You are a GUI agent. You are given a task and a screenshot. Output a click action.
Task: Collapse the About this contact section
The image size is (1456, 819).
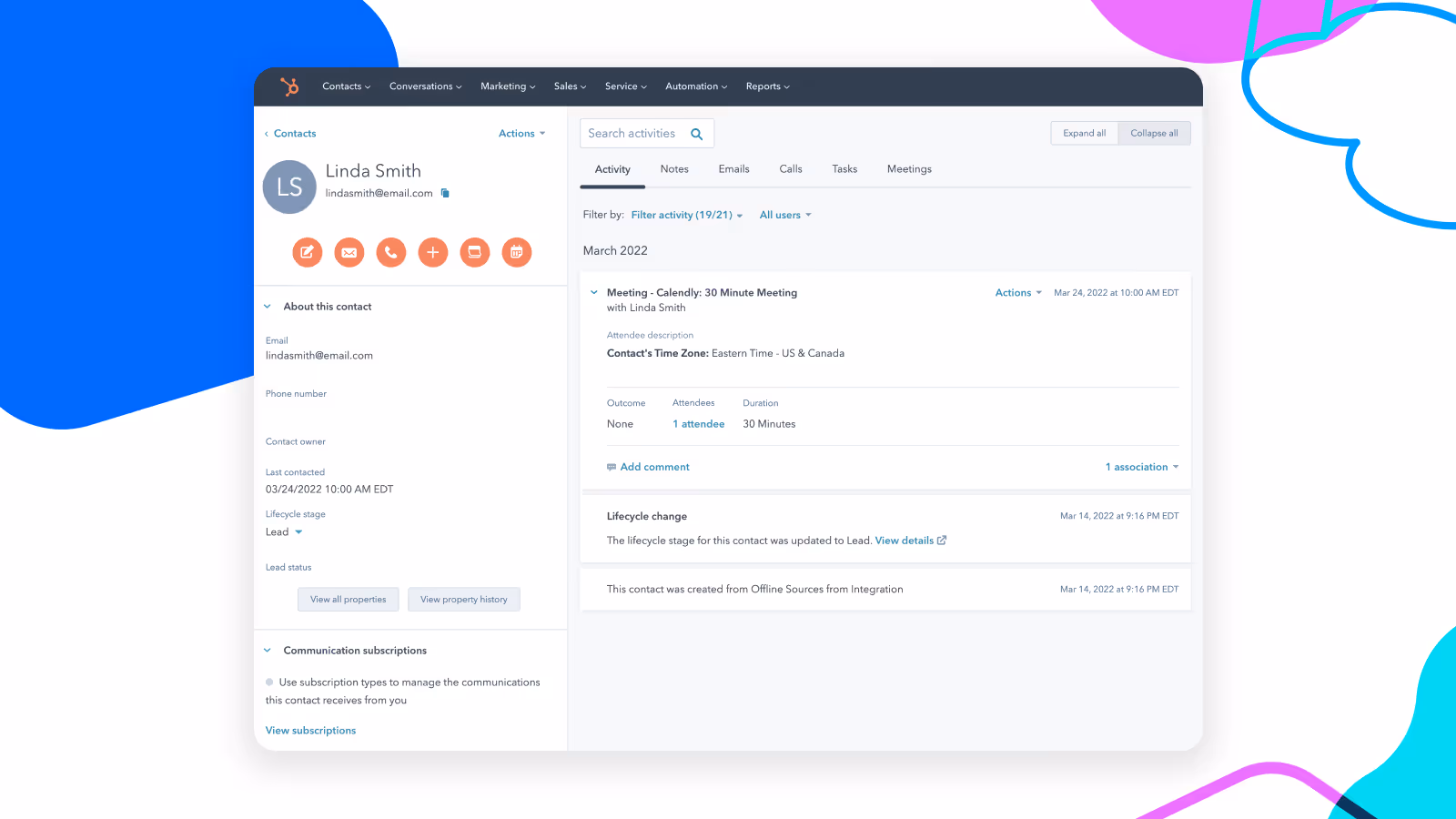pos(268,307)
